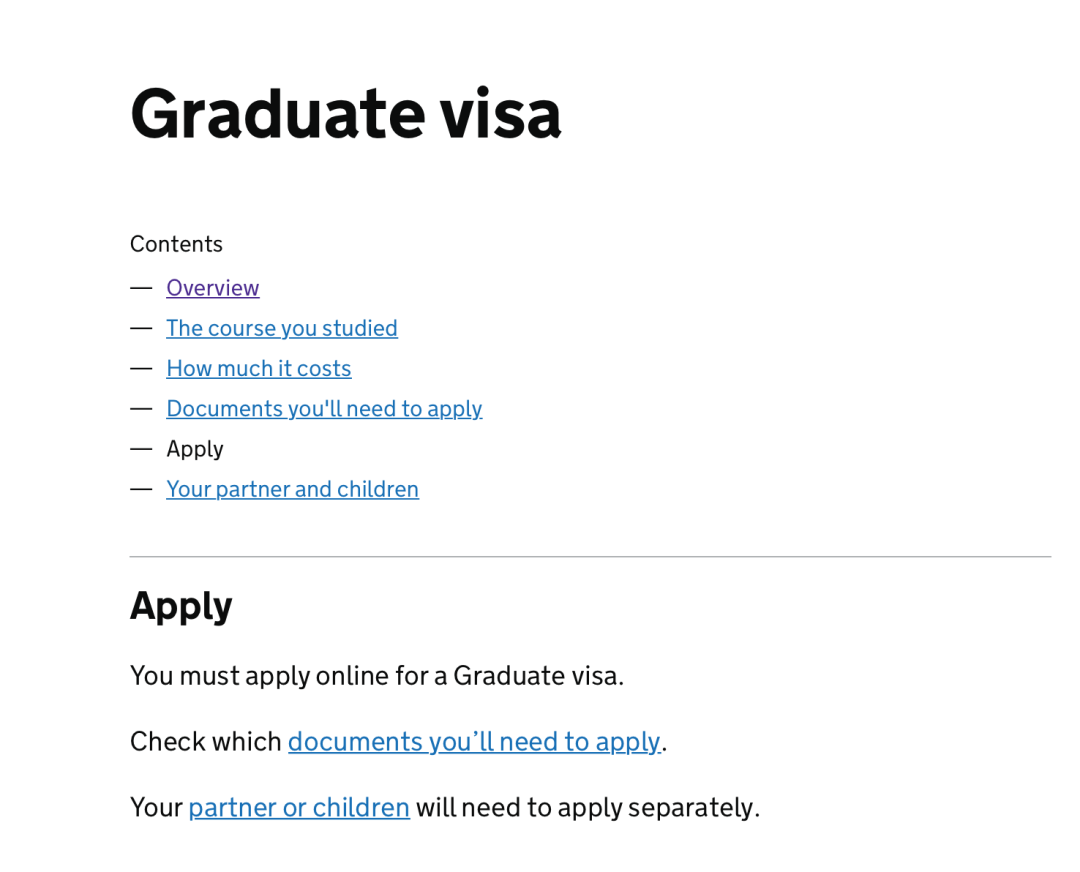The height and width of the screenshot is (872, 1080).
Task: Click the dash before the Documents contents link
Action: pyautogui.click(x=141, y=409)
